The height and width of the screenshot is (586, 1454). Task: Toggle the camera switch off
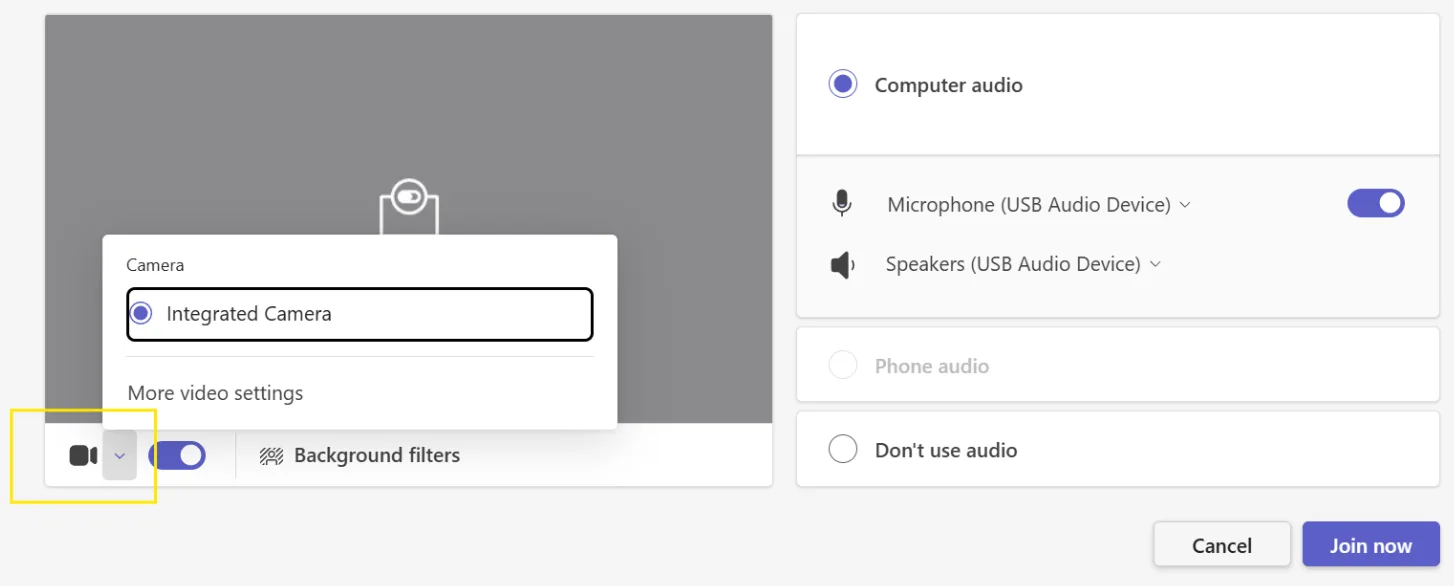(x=177, y=456)
